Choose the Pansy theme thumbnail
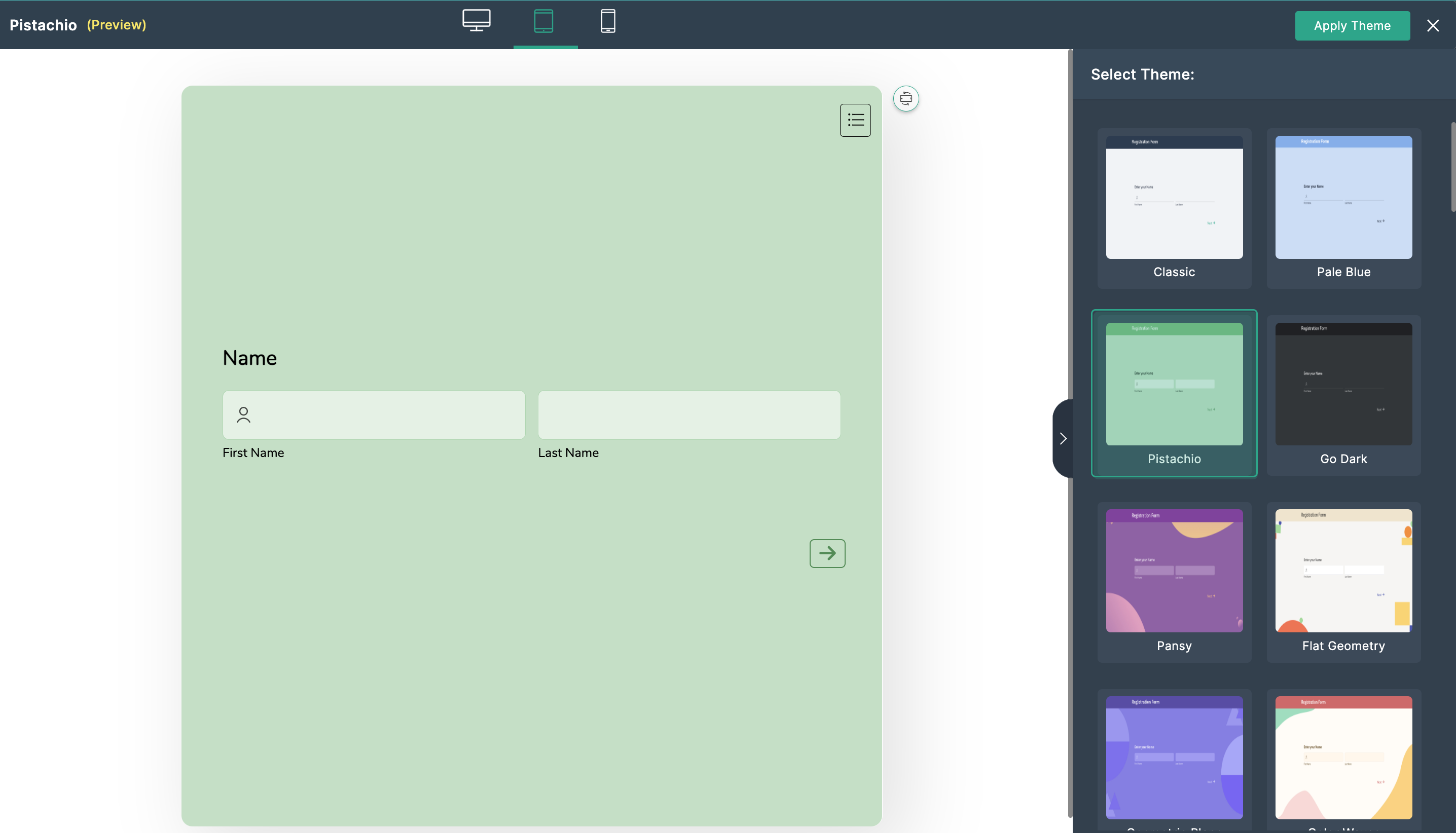The image size is (1456, 833). 1174,571
